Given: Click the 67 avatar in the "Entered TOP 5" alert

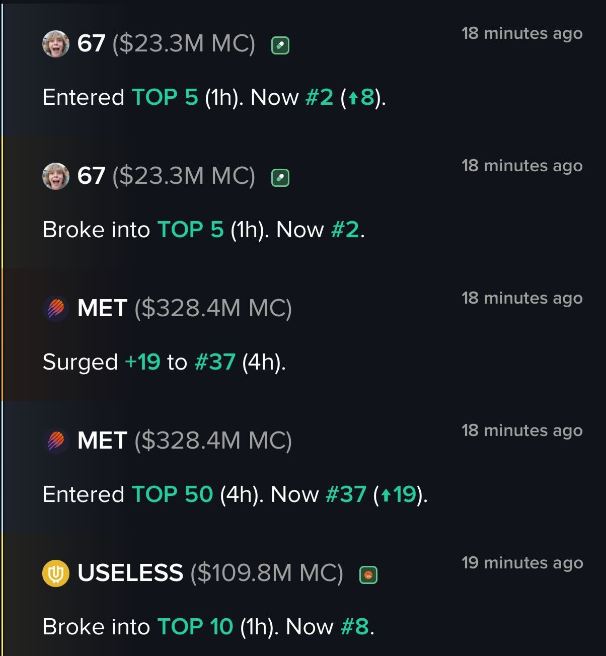Looking at the screenshot, I should pyautogui.click(x=55, y=44).
